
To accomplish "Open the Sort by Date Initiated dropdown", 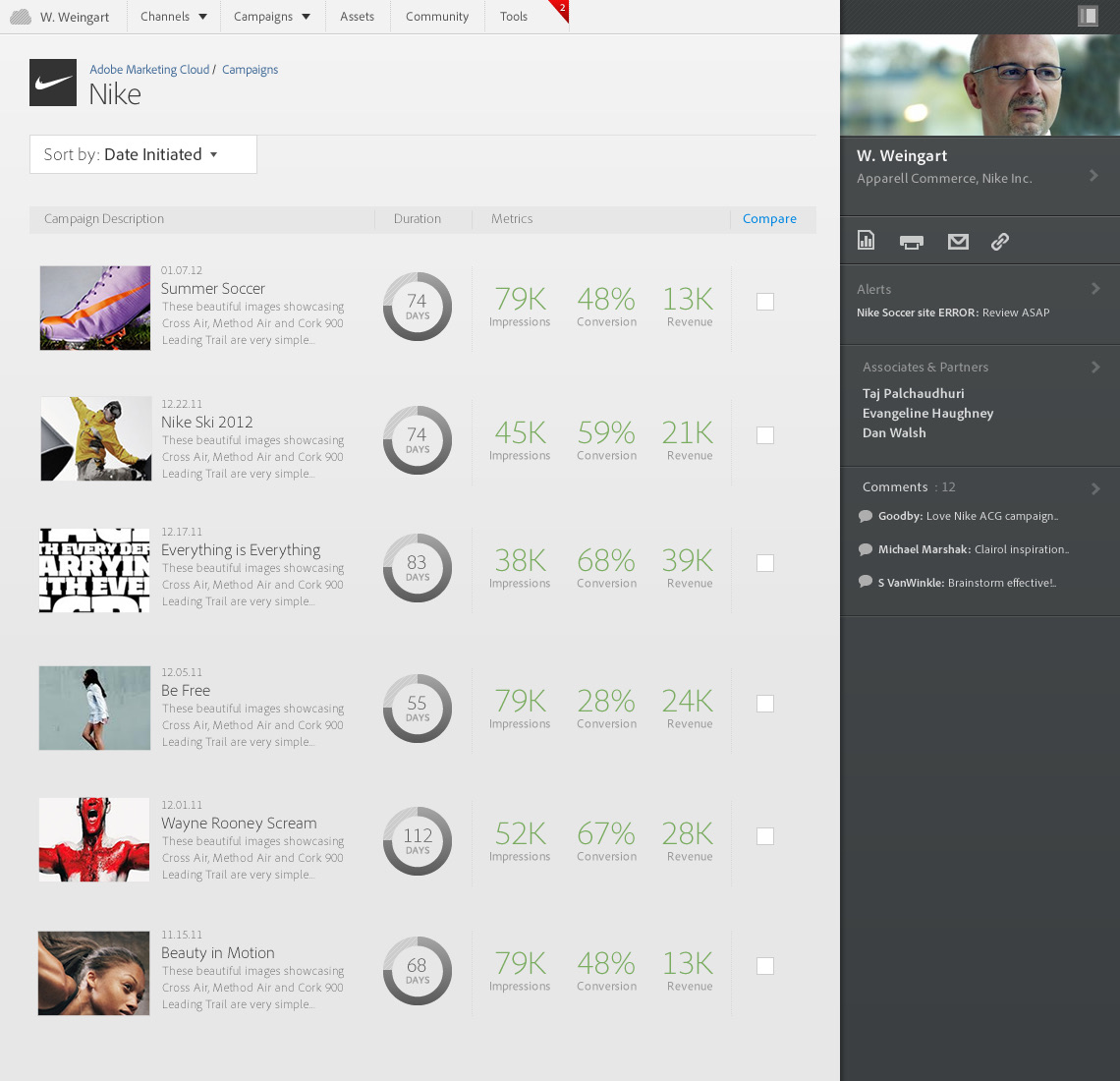I will [x=142, y=154].
